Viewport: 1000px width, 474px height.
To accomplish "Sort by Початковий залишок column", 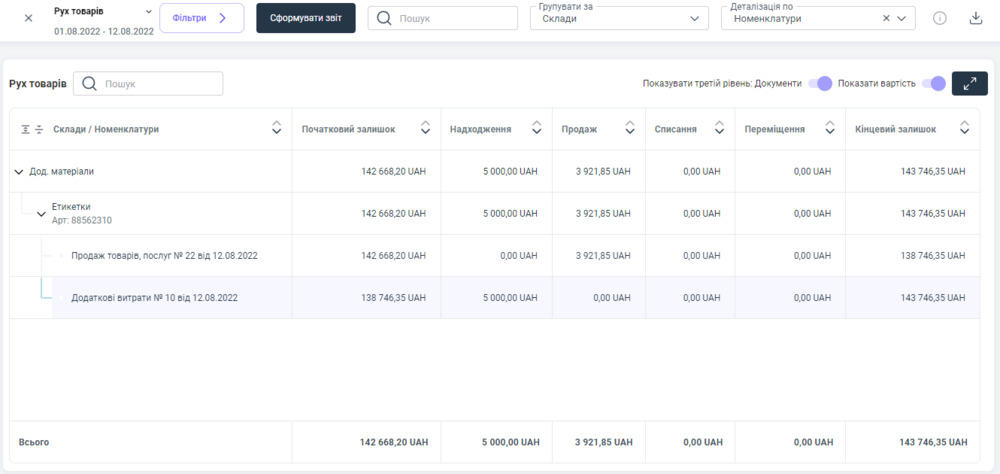I will [425, 128].
